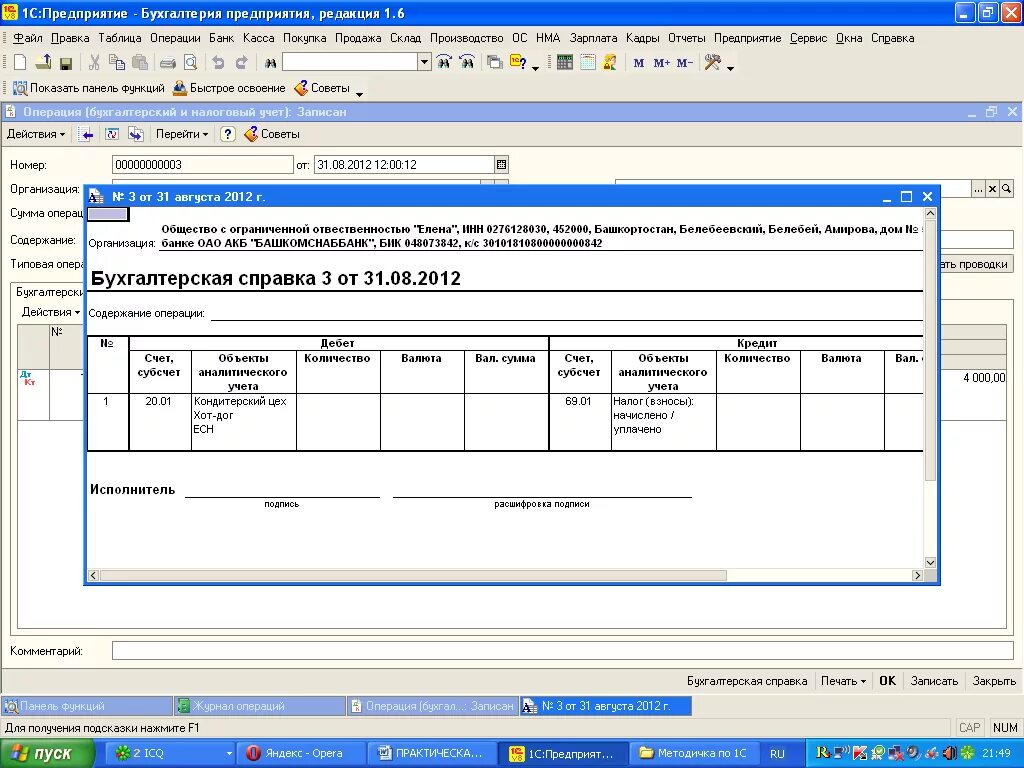Click the Redo arrow icon
This screenshot has height=768, width=1024.
click(242, 63)
